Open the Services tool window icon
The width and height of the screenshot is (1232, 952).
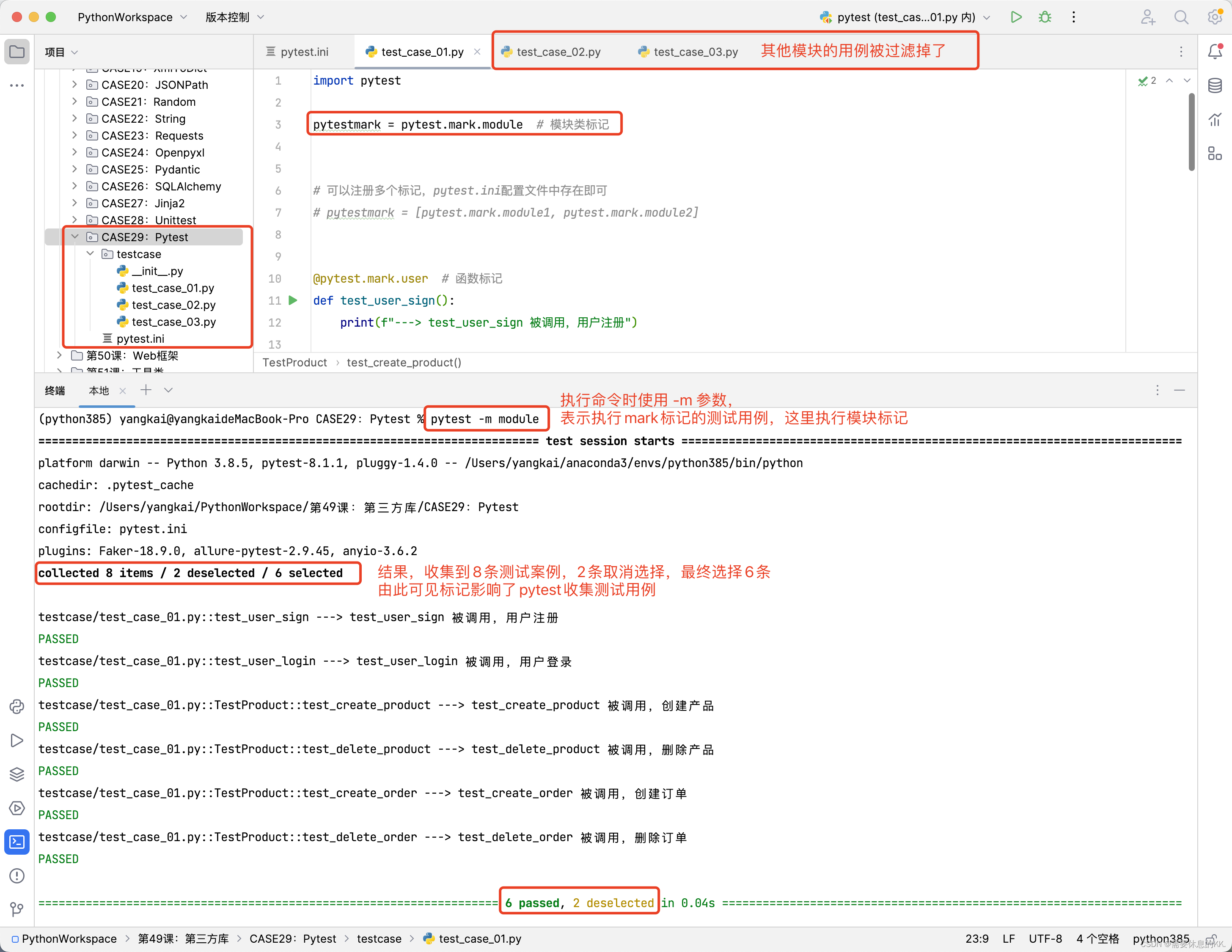click(x=17, y=808)
